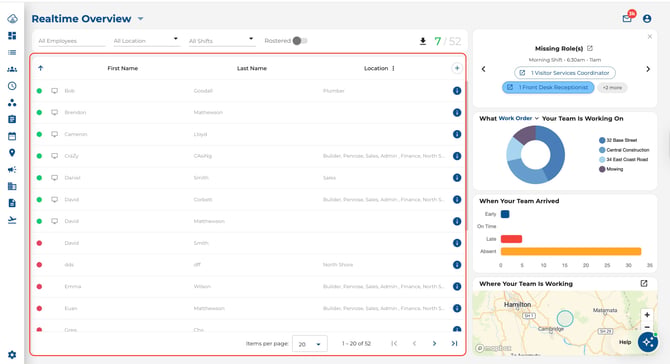
Task: Click the sort arrow column header
Action: (41, 68)
